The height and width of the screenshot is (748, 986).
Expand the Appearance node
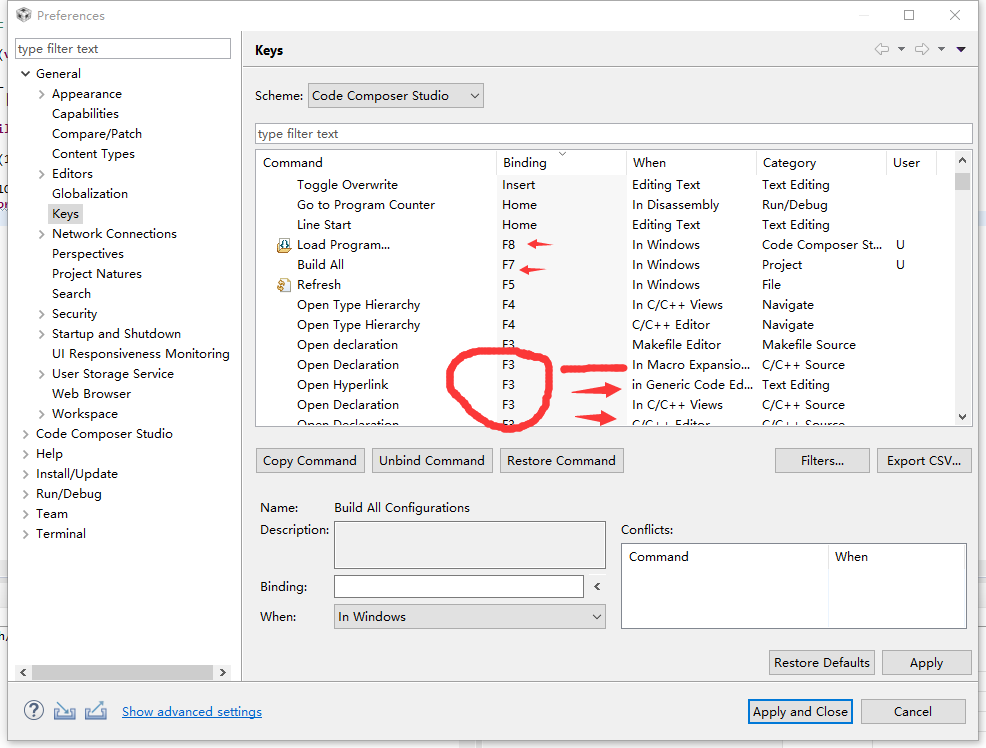(x=42, y=94)
